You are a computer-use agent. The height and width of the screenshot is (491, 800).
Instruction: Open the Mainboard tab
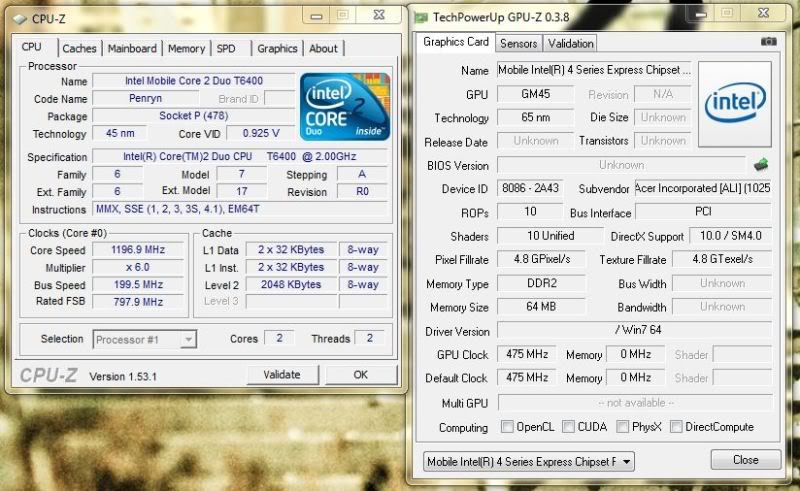pyautogui.click(x=132, y=48)
